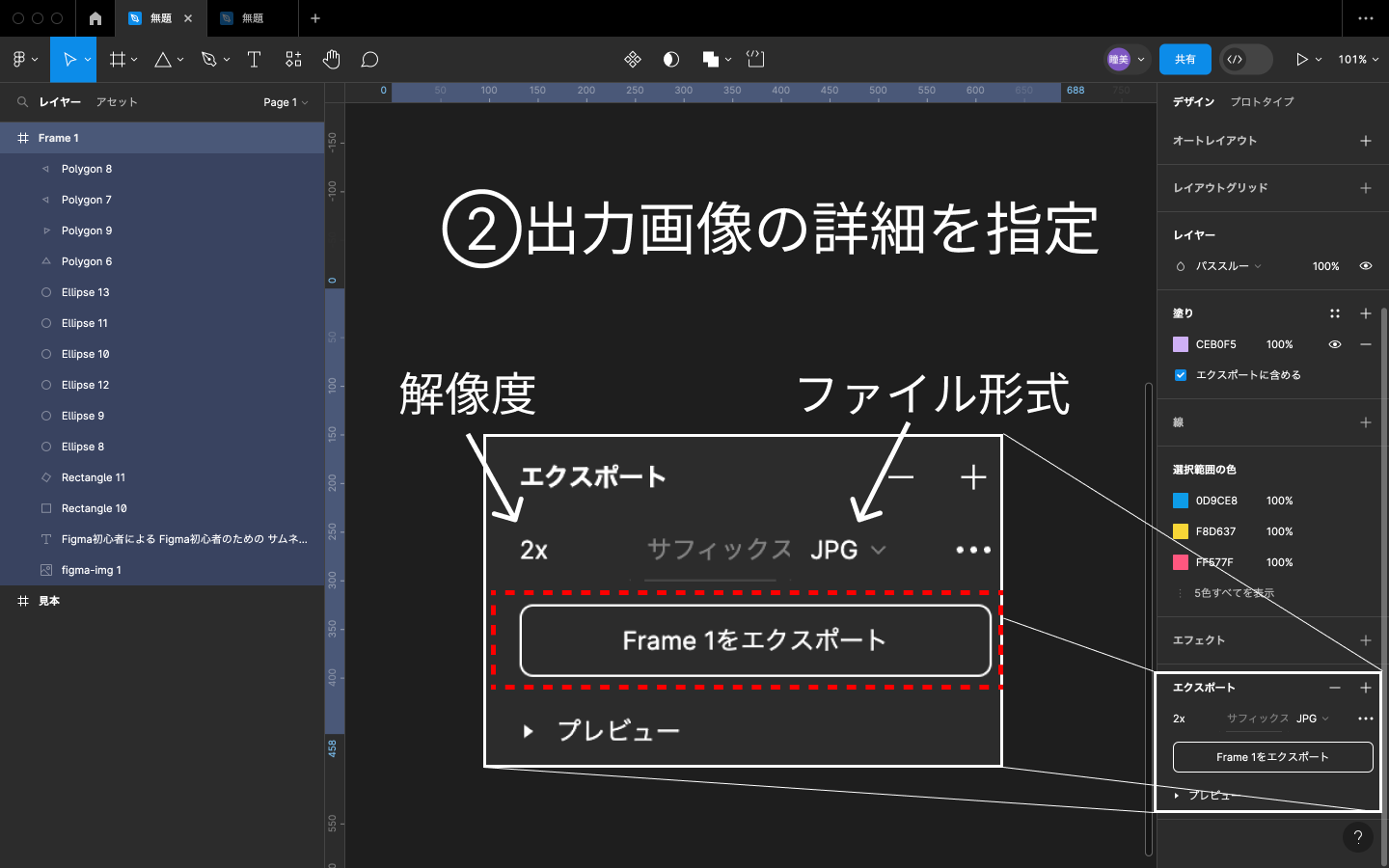Uncheck the エクスポートに含める checkbox
This screenshot has height=868, width=1389.
pos(1181,375)
